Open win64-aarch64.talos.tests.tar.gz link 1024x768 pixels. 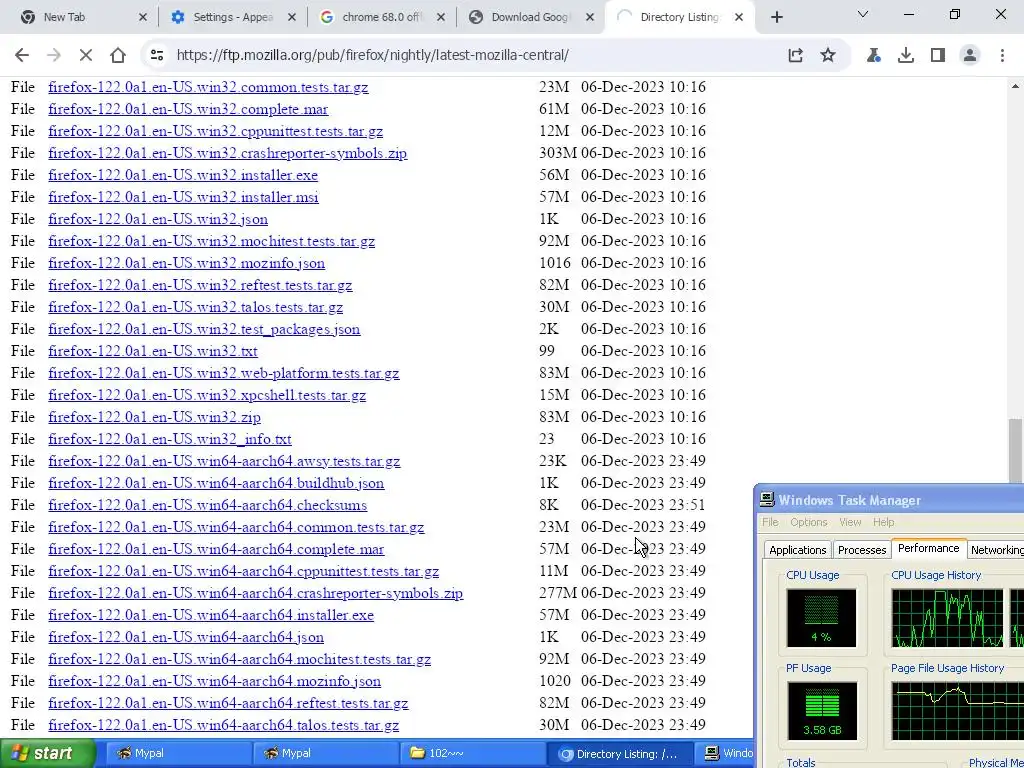(x=223, y=726)
